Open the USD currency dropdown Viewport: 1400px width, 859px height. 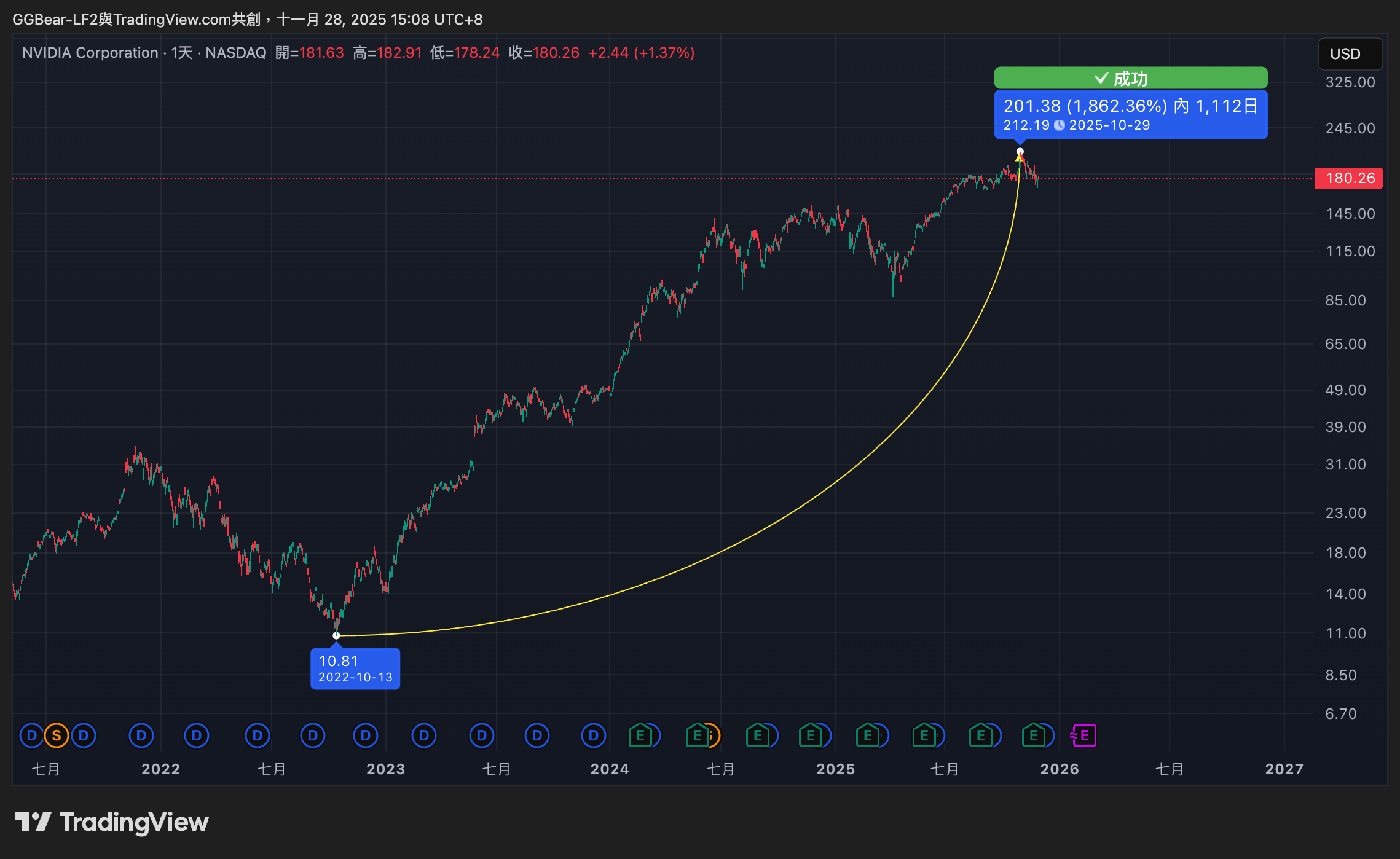1350,54
